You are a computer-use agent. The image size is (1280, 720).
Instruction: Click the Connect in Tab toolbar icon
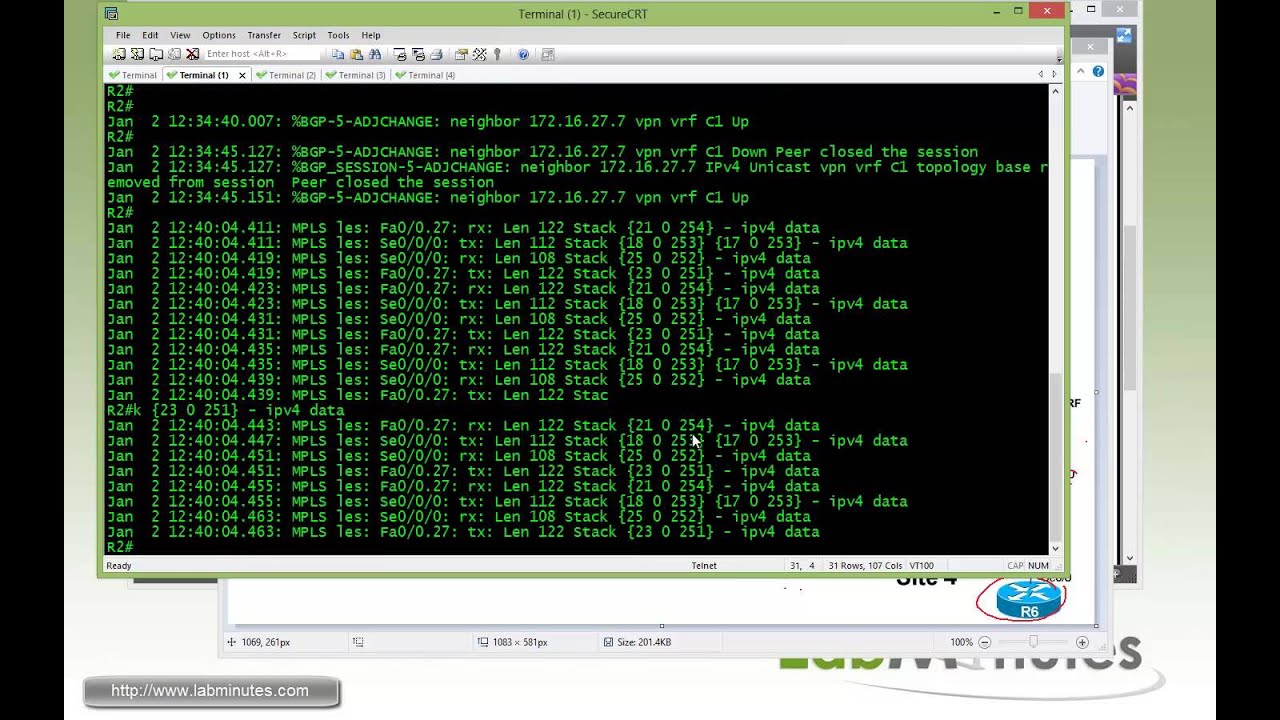156,54
